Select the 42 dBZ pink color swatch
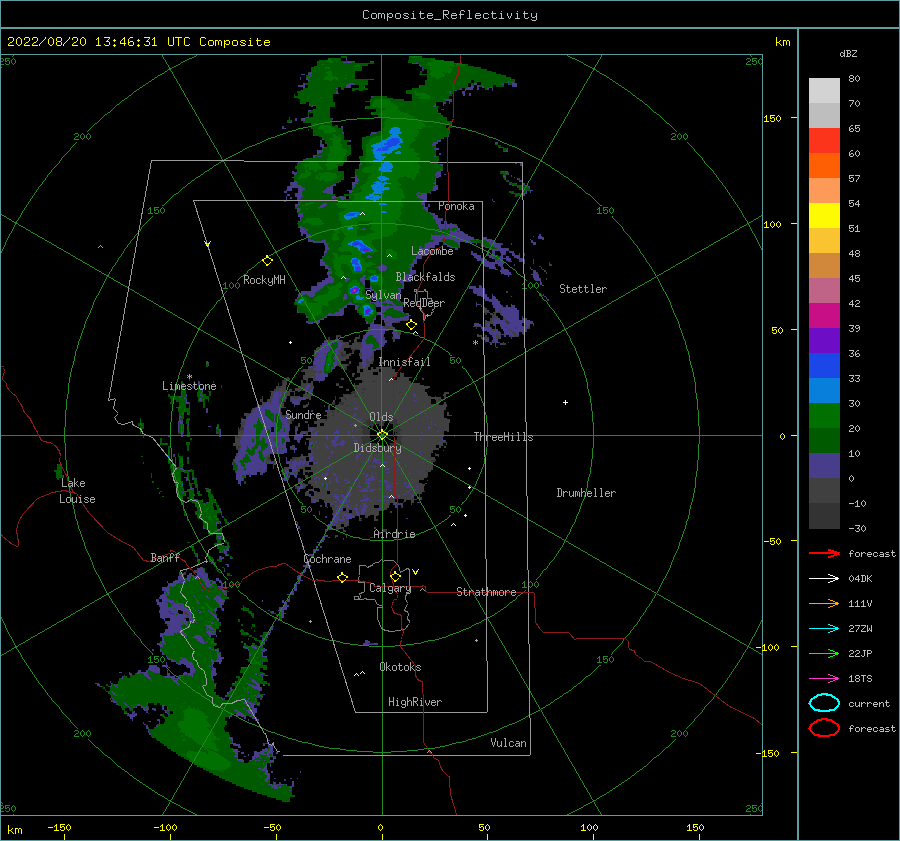The image size is (900, 841). (824, 315)
